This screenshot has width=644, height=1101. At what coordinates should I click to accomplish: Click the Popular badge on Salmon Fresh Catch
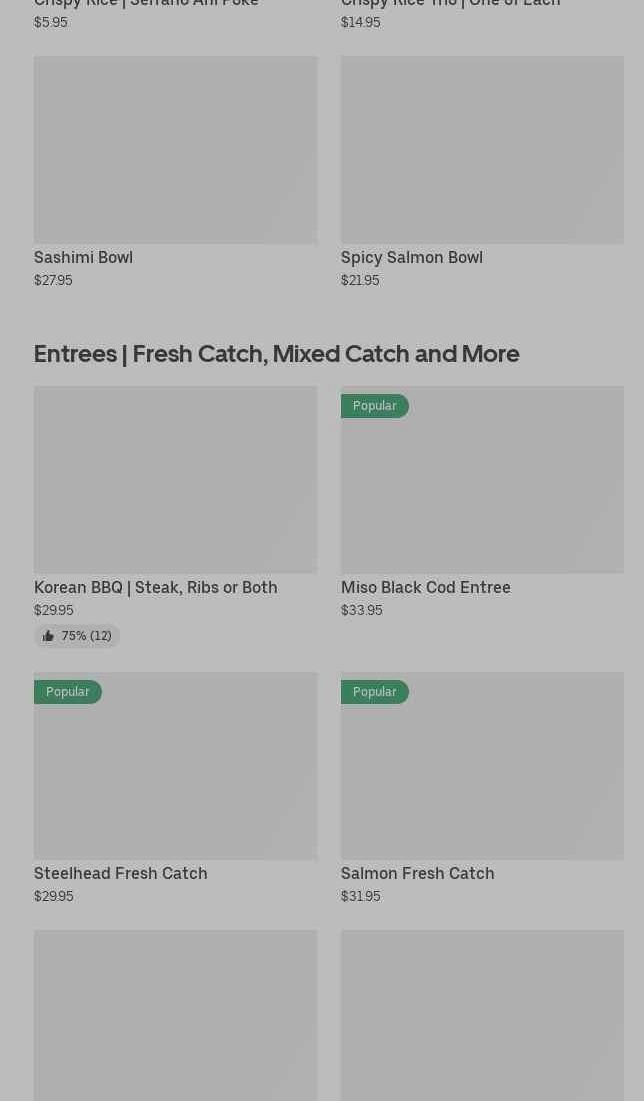click(375, 692)
